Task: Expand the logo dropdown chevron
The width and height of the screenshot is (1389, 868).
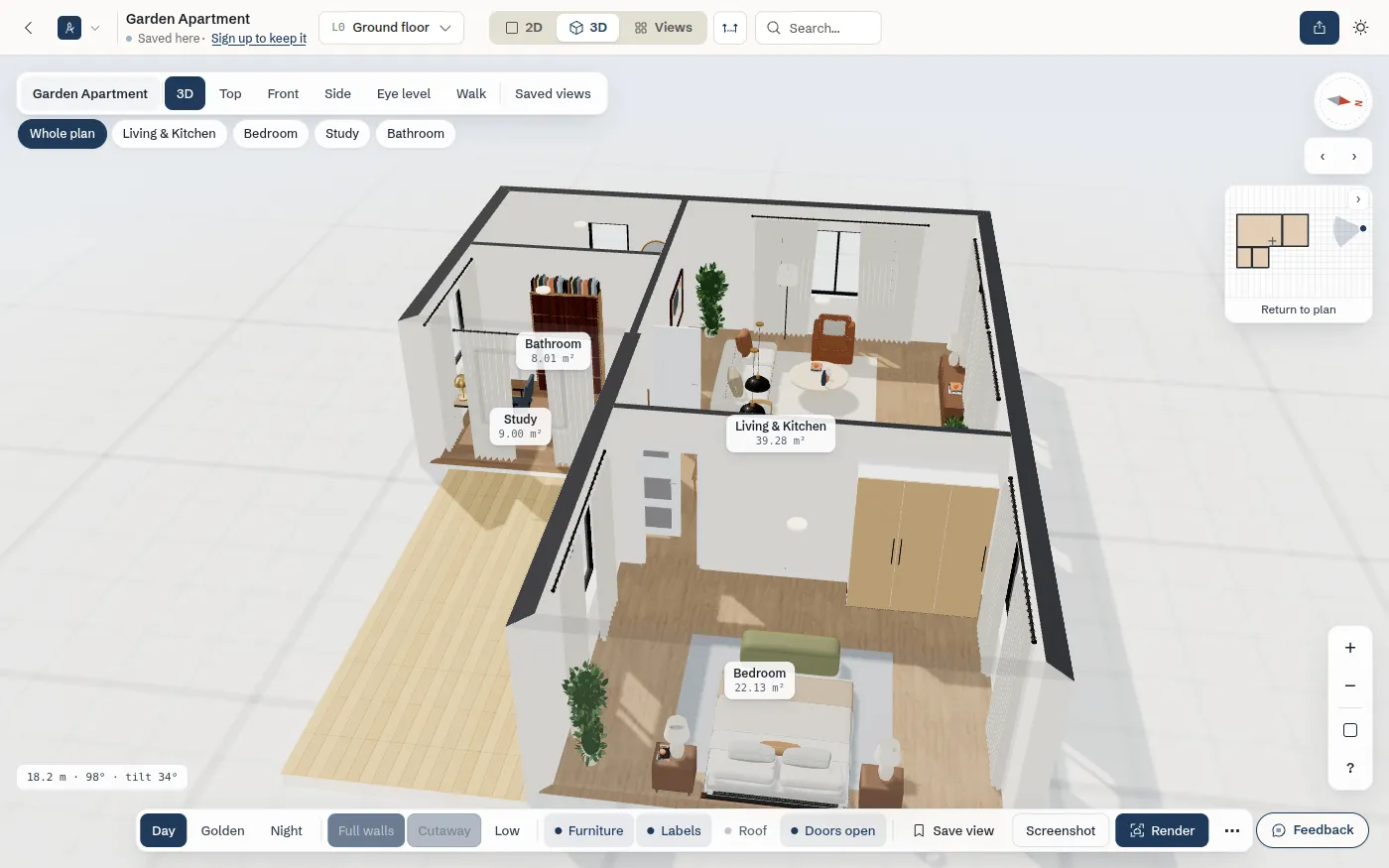Action: [95, 28]
